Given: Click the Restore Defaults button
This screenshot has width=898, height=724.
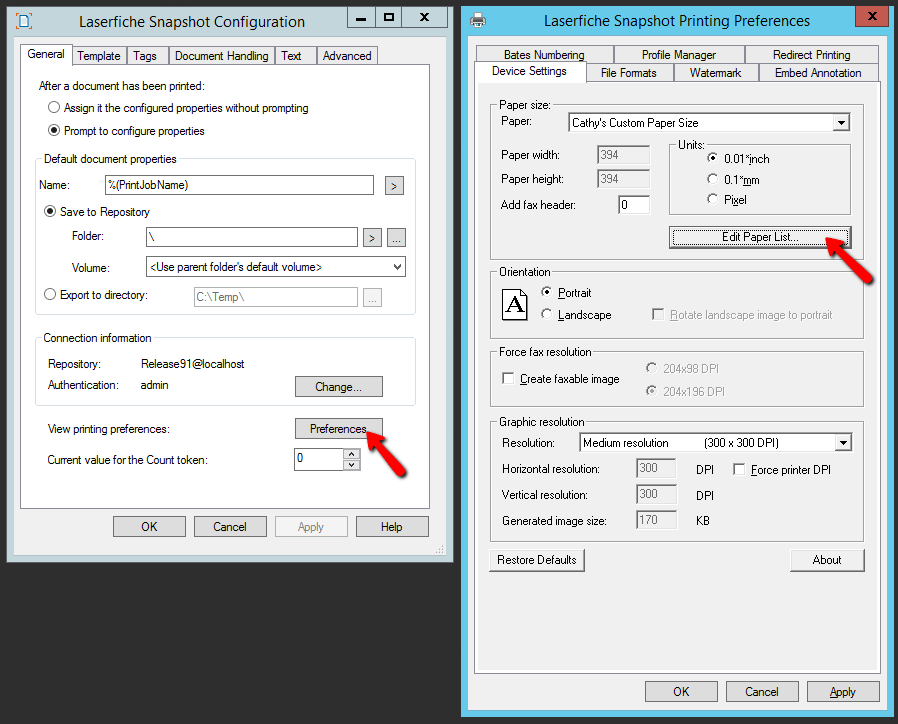Looking at the screenshot, I should (536, 560).
